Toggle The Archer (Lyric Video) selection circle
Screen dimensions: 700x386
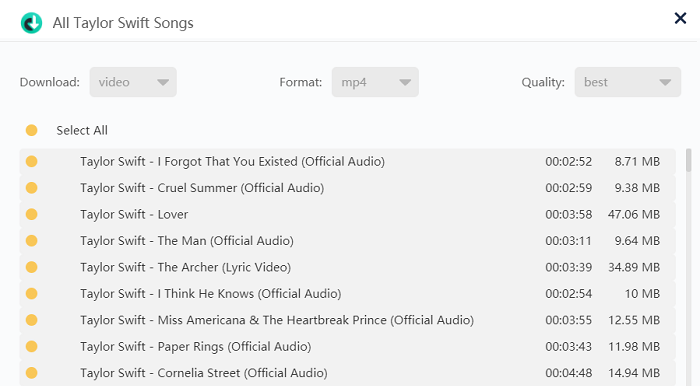coord(31,267)
